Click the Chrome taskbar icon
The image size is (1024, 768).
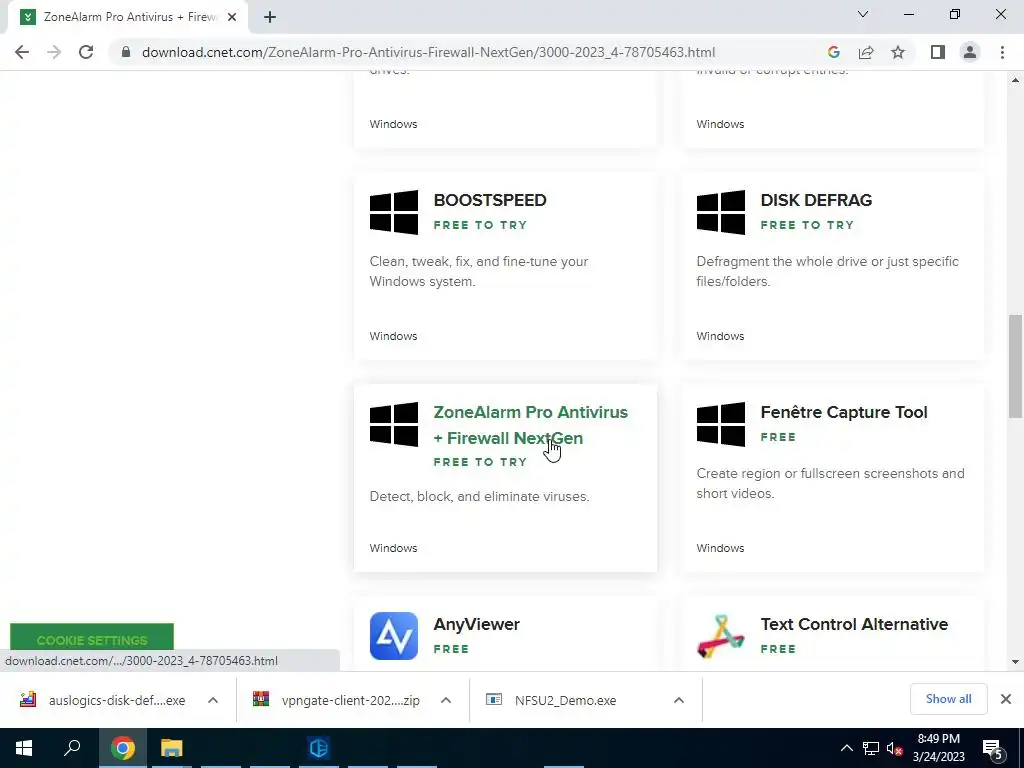(123, 748)
